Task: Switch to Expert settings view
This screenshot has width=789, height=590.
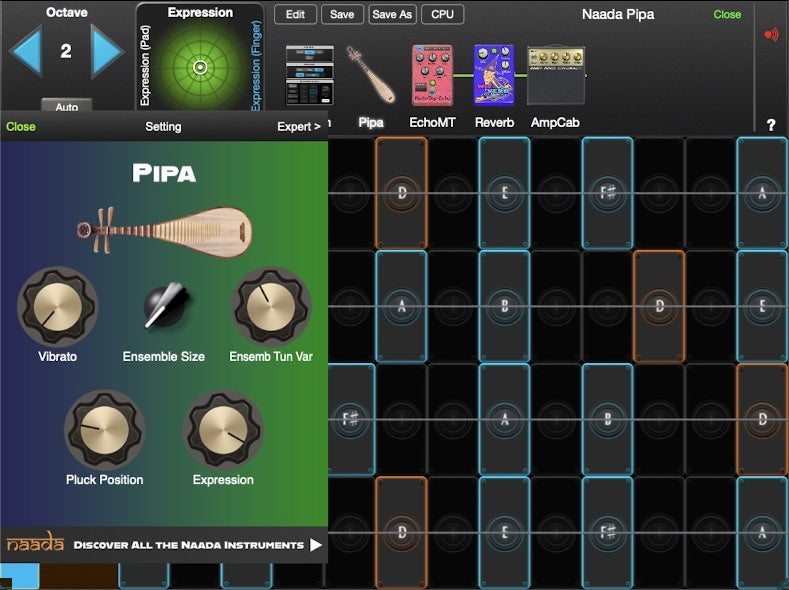Action: (299, 127)
